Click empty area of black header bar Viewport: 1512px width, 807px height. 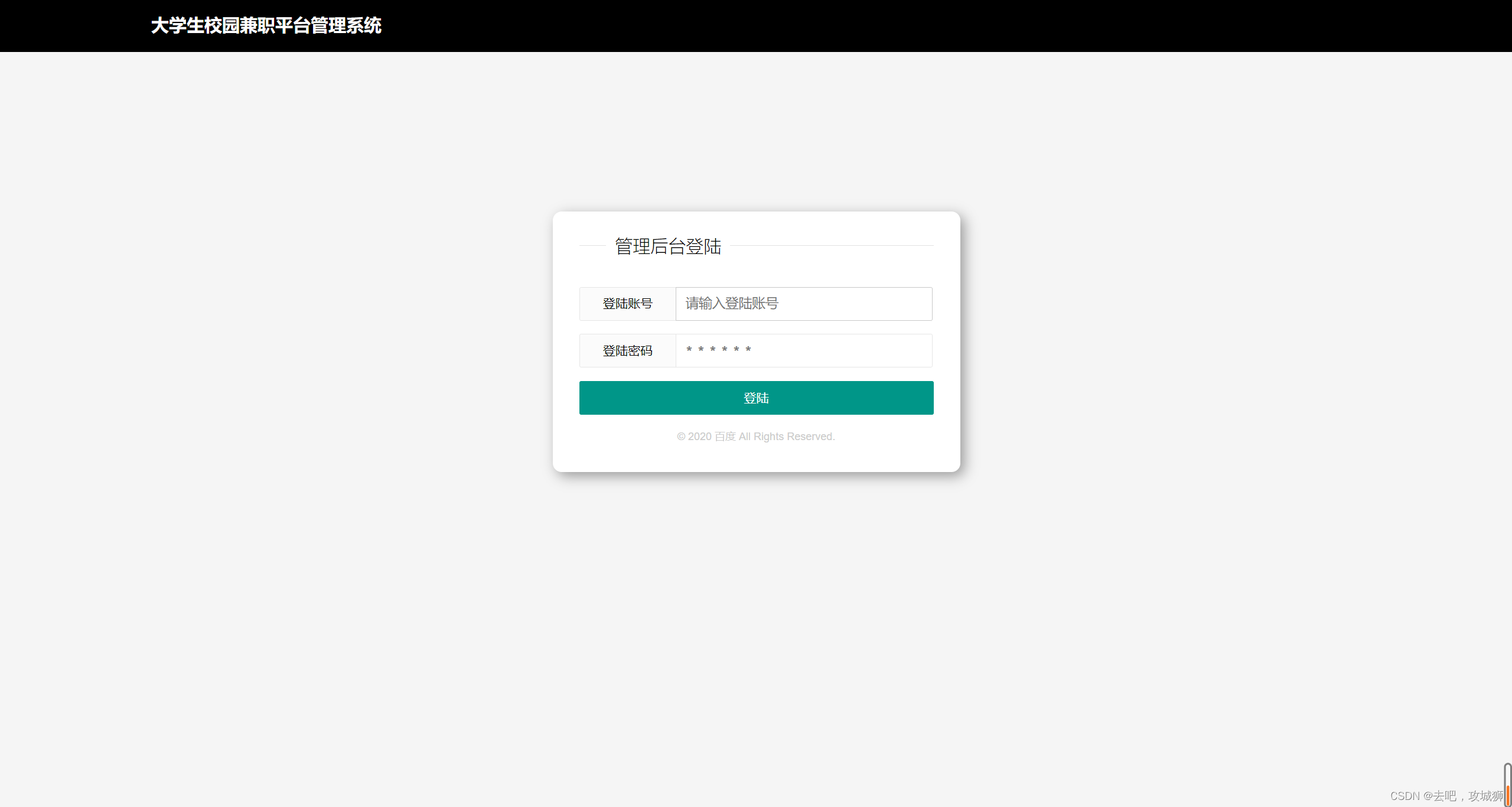pyautogui.click(x=886, y=25)
